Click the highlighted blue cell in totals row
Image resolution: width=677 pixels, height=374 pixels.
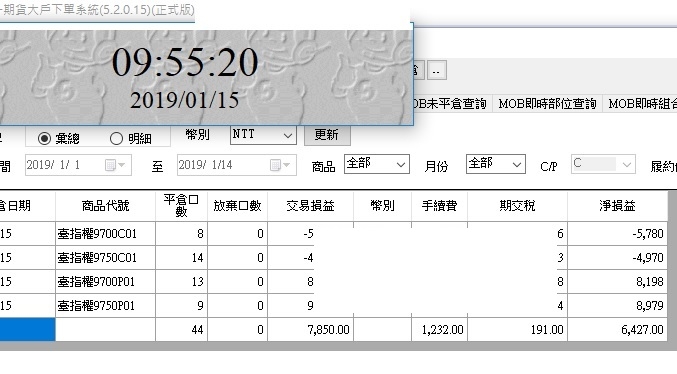click(x=28, y=330)
